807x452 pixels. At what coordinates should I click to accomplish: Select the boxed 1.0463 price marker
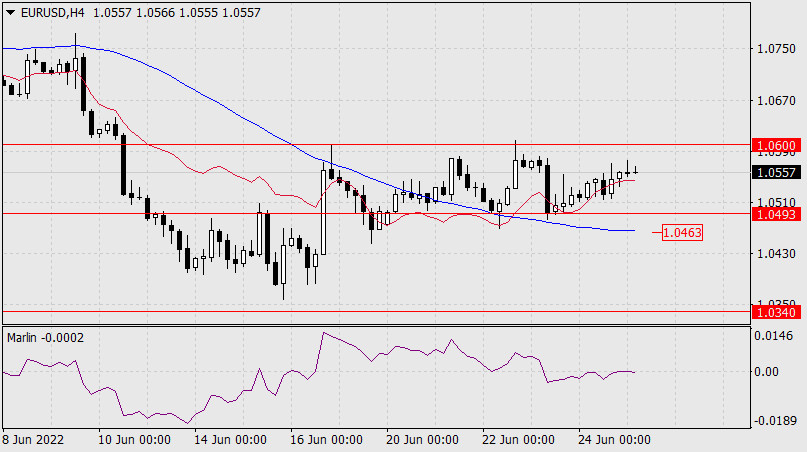click(682, 233)
